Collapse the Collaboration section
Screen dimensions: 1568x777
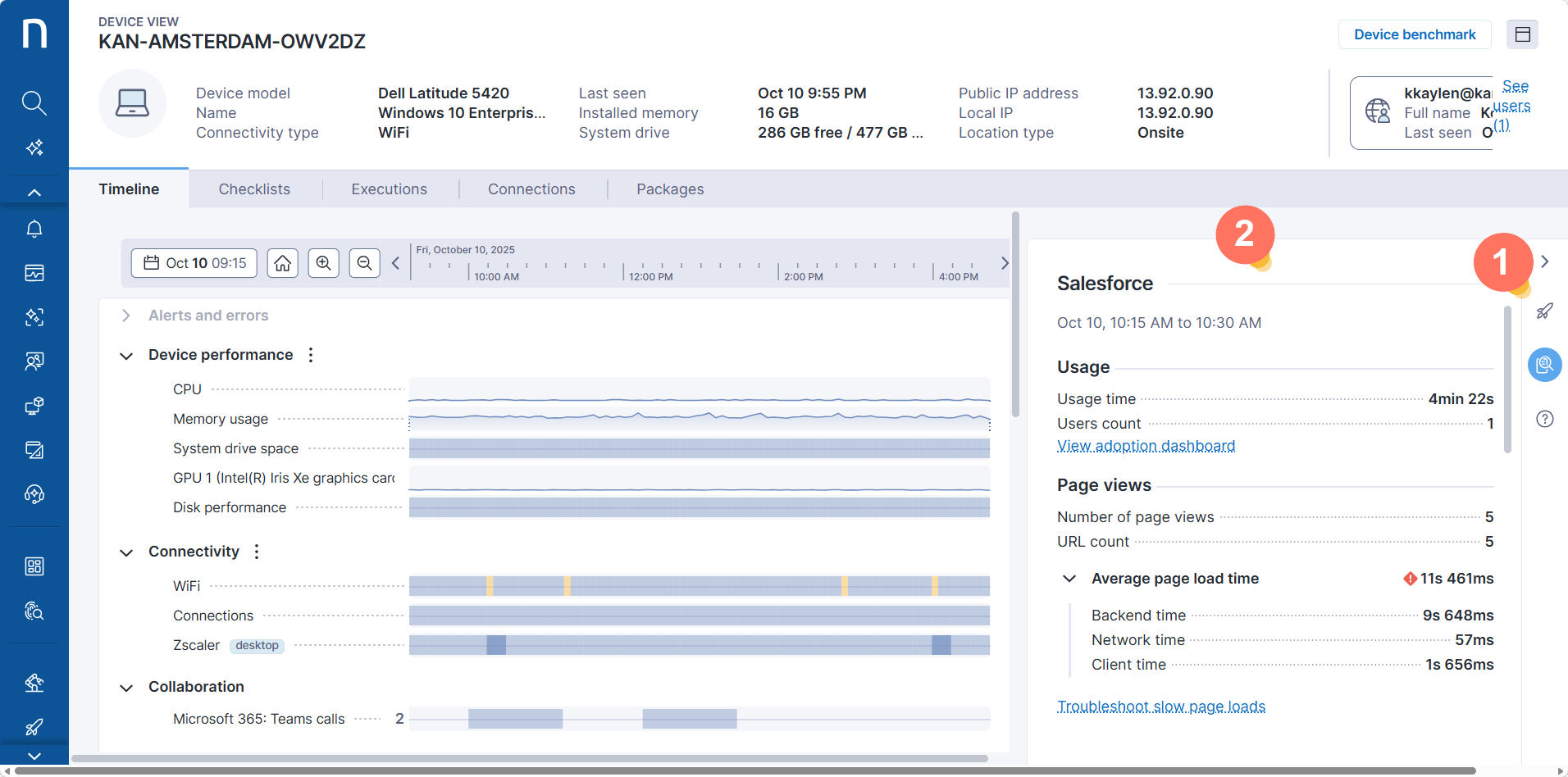pos(126,688)
